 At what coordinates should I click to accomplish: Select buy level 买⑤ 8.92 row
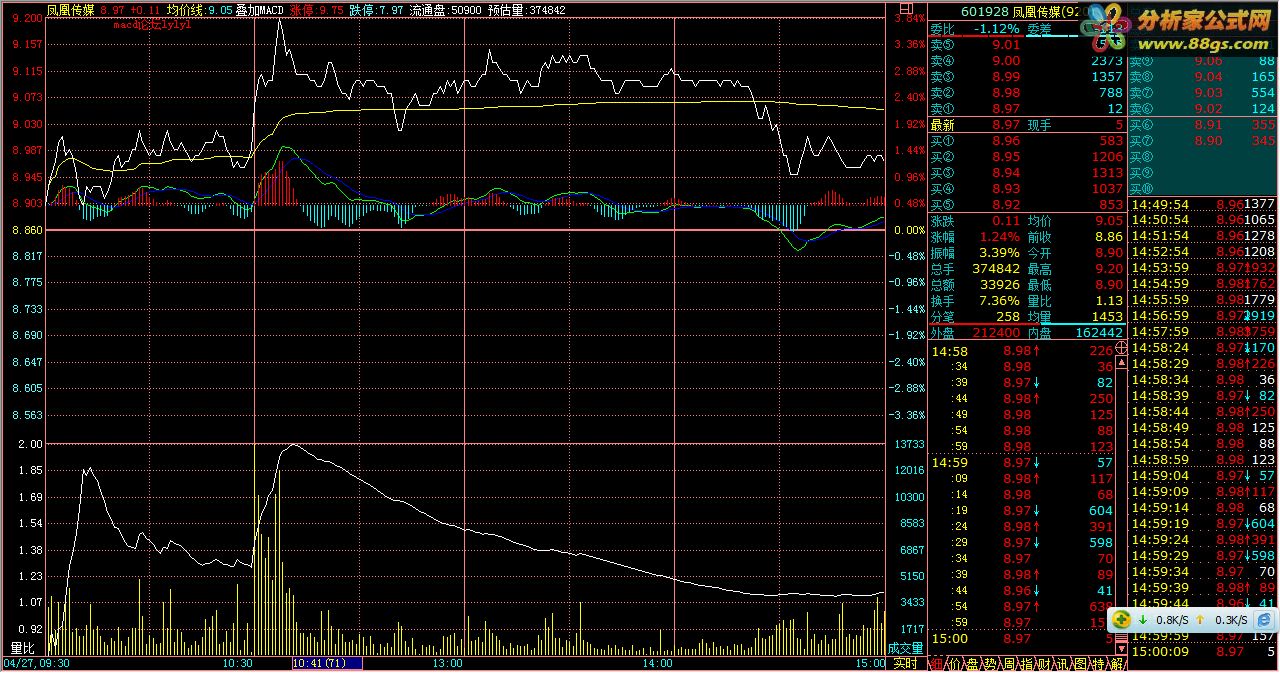(x=1027, y=205)
